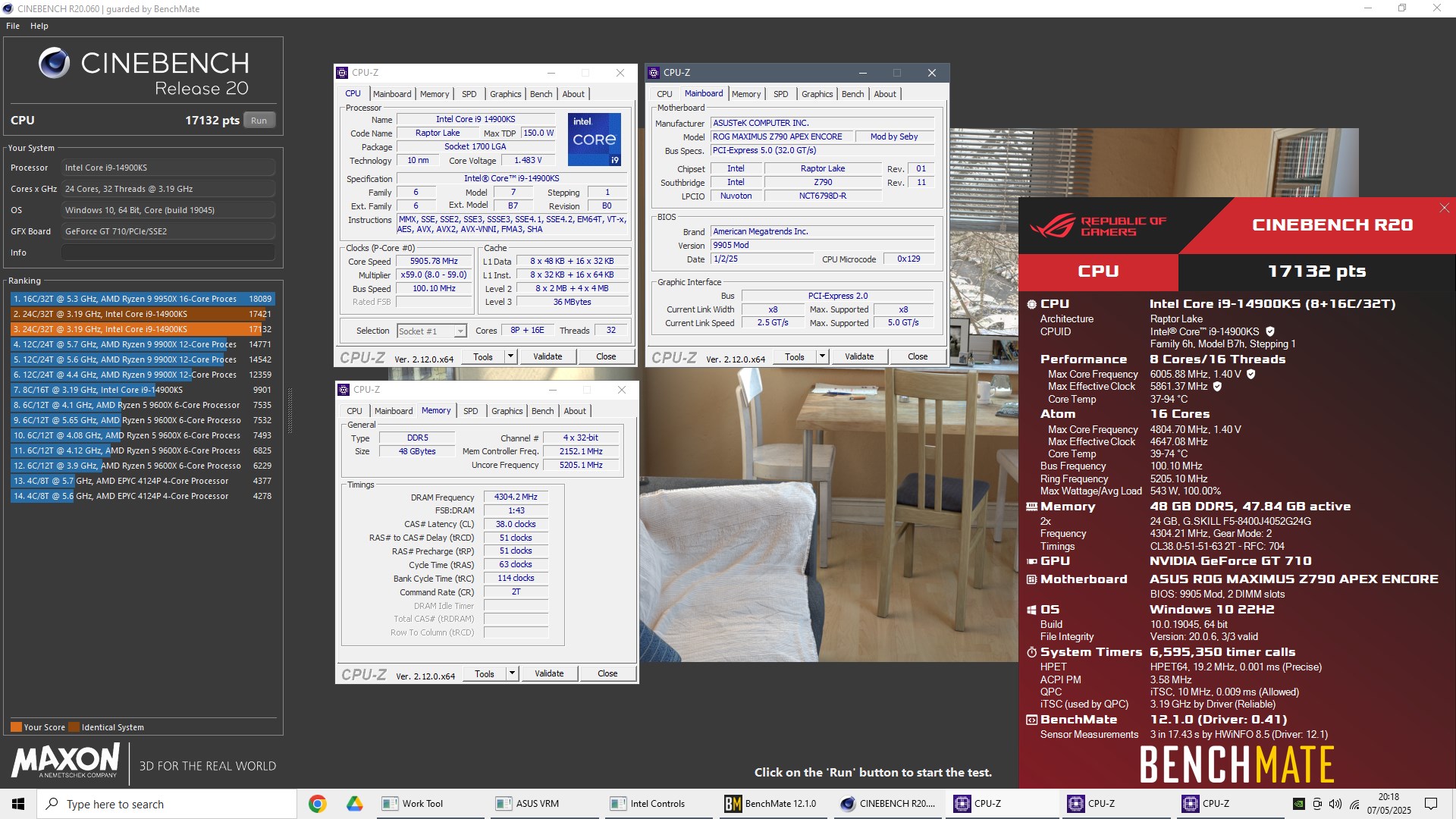Click the Run button next to CPU score
Viewport: 1456px width, 819px height.
pyautogui.click(x=259, y=121)
